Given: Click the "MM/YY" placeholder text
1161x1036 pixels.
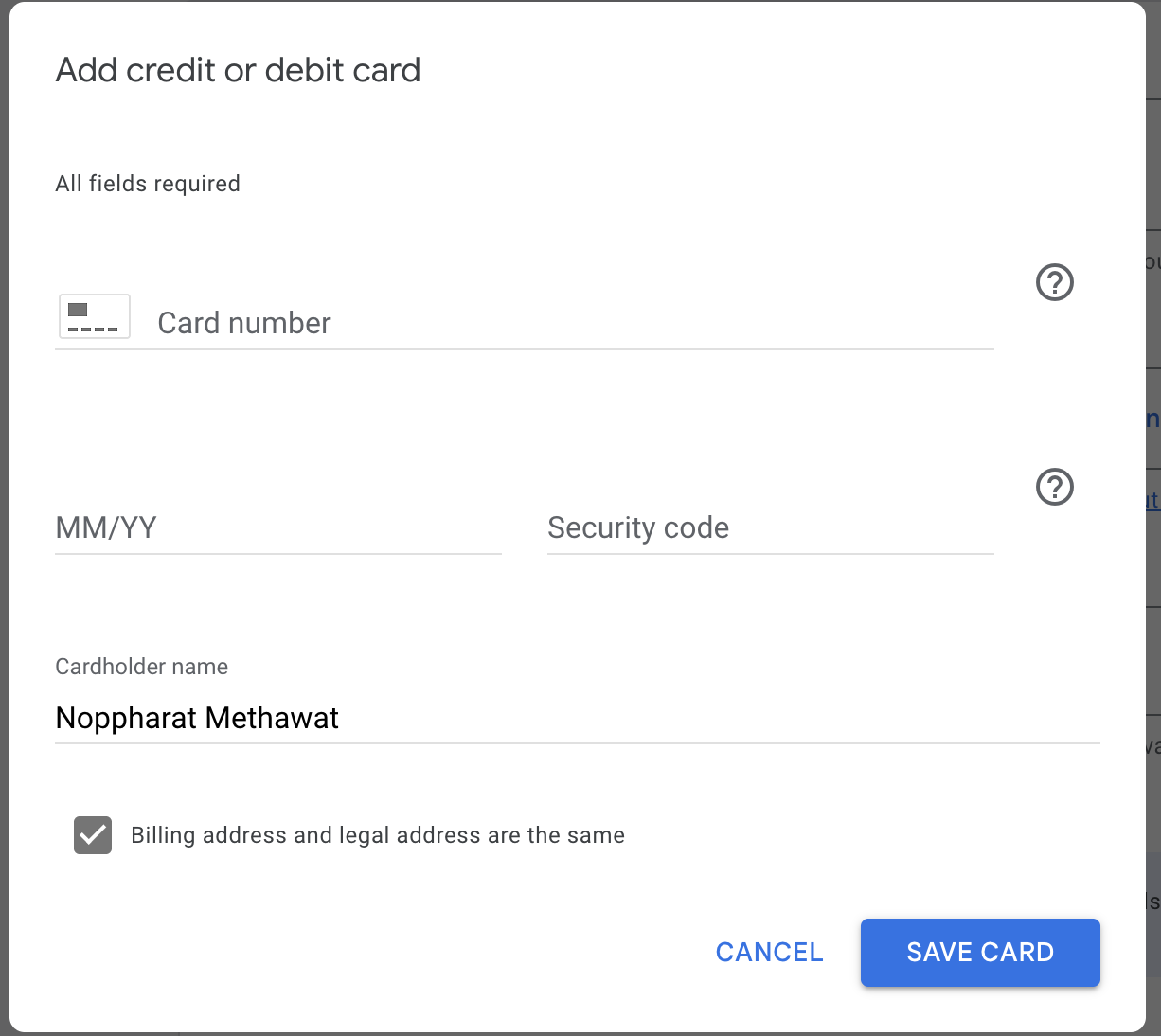Looking at the screenshot, I should coord(106,527).
